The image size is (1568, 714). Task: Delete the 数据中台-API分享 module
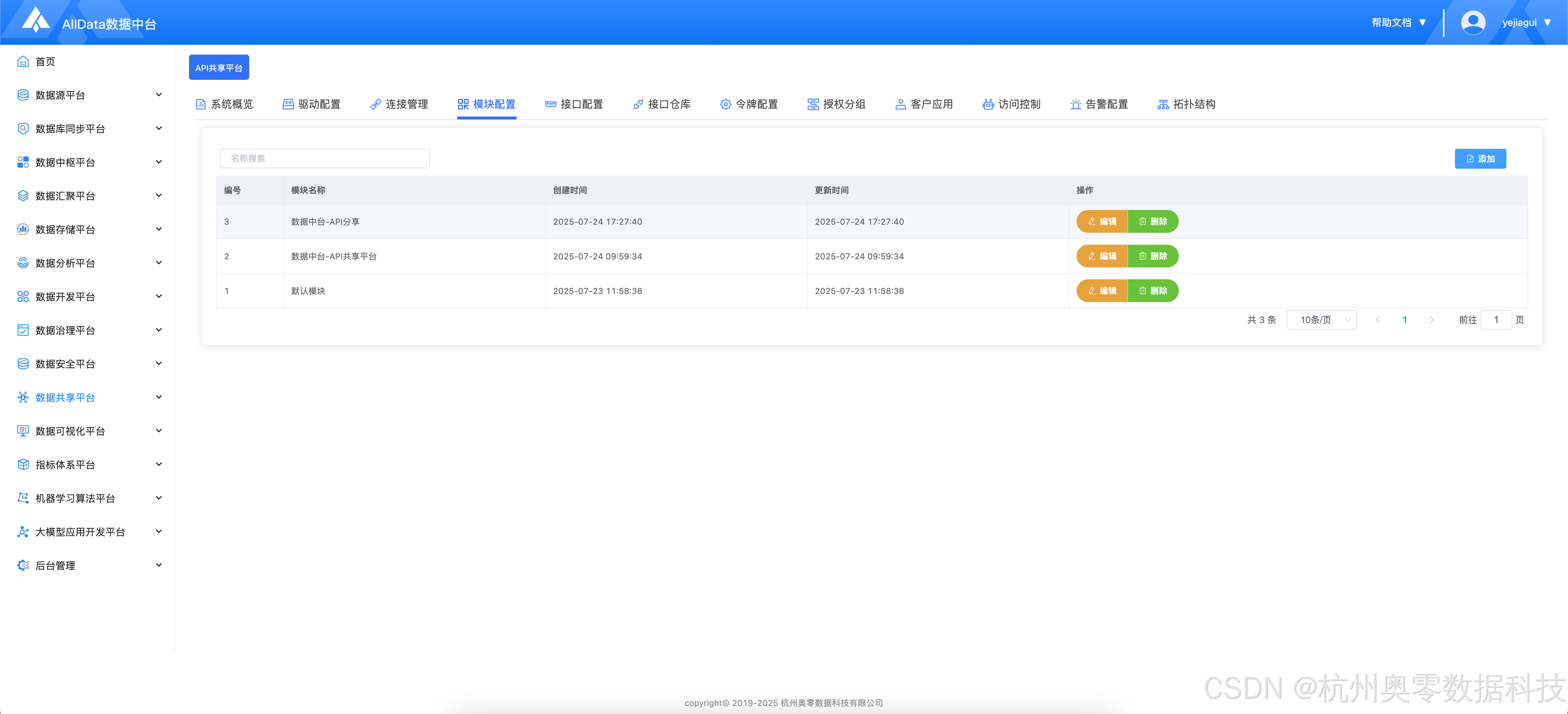coord(1153,222)
